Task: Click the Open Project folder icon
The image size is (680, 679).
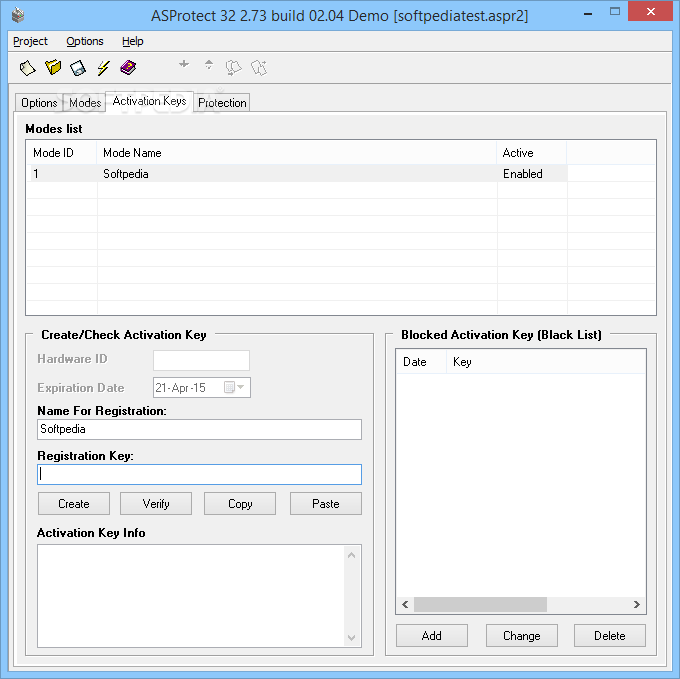Action: point(53,68)
